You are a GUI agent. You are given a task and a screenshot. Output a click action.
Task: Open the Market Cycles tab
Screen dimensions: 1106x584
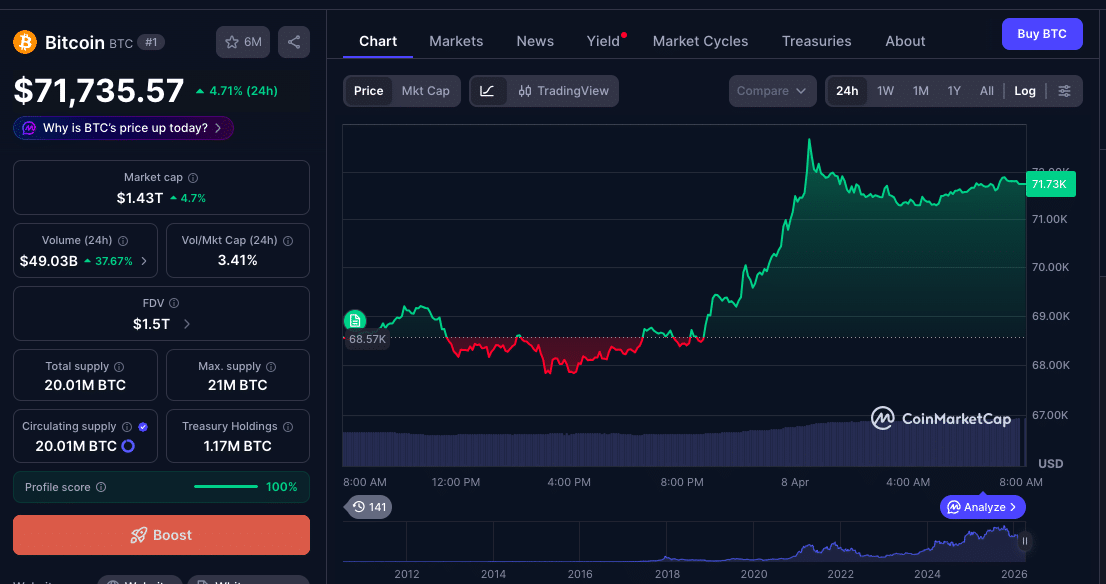click(700, 41)
